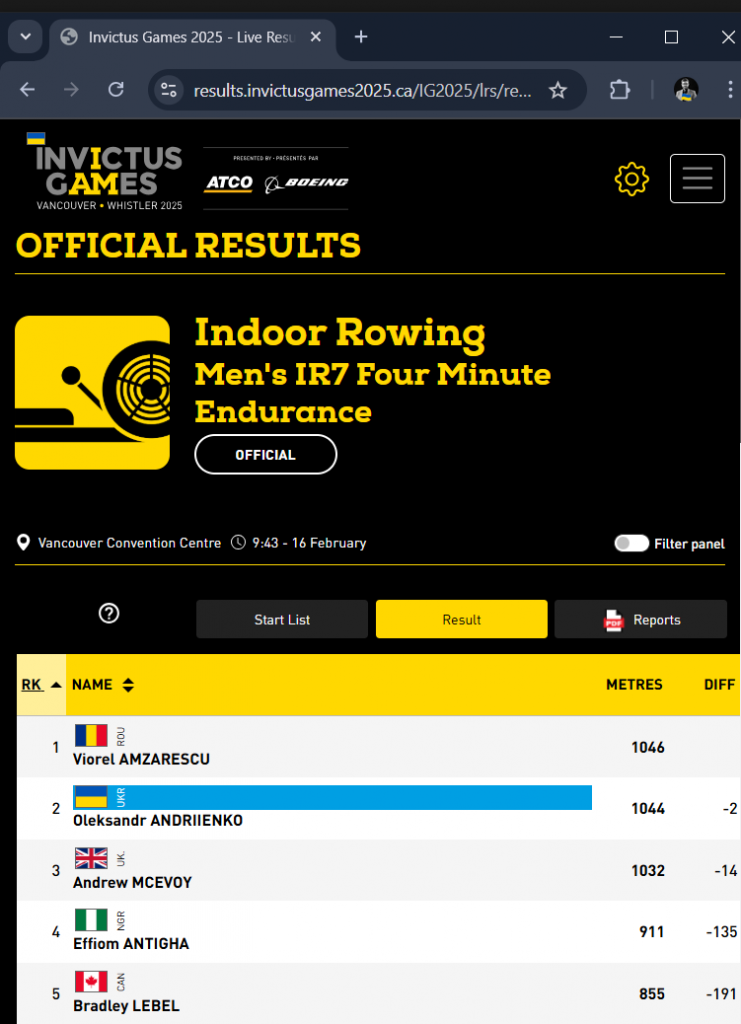741x1024 pixels.
Task: Open the settings gear icon
Action: coord(631,179)
